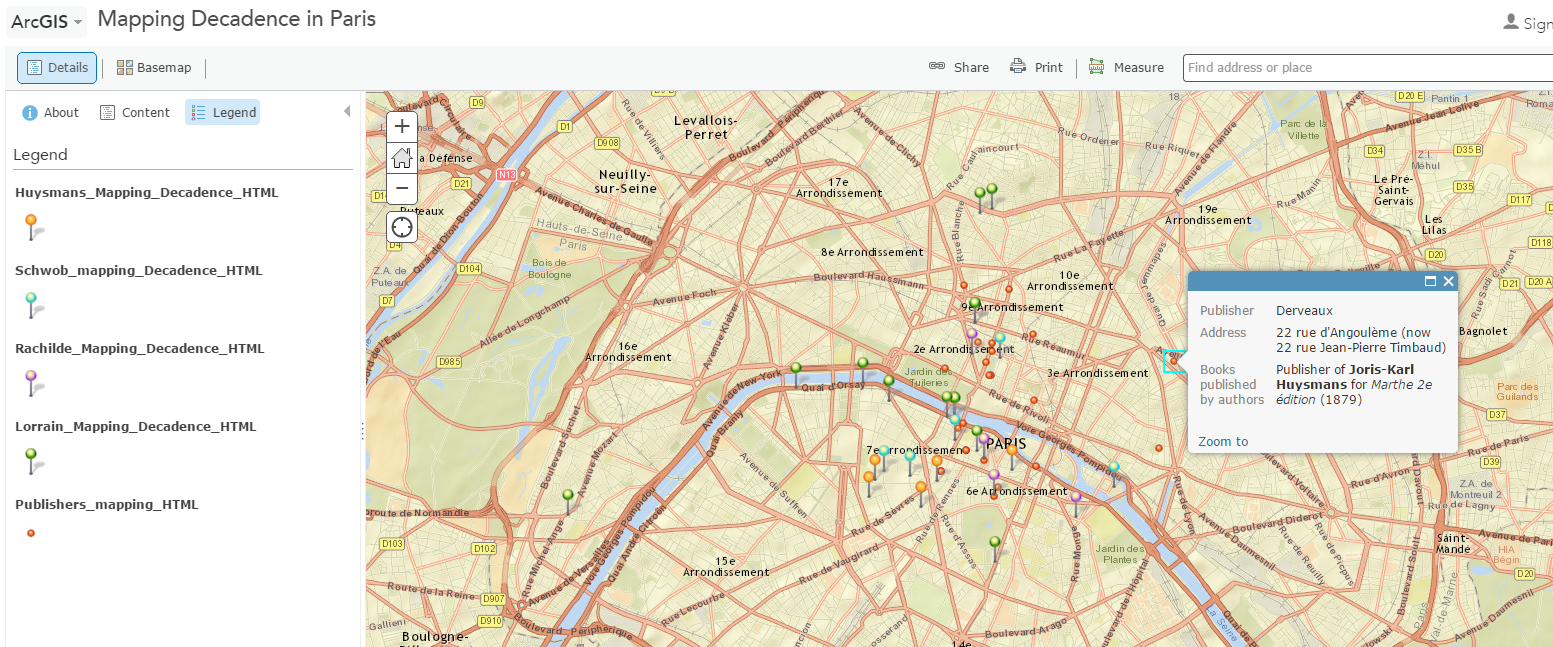
Task: Switch to the About tab
Action: point(51,113)
